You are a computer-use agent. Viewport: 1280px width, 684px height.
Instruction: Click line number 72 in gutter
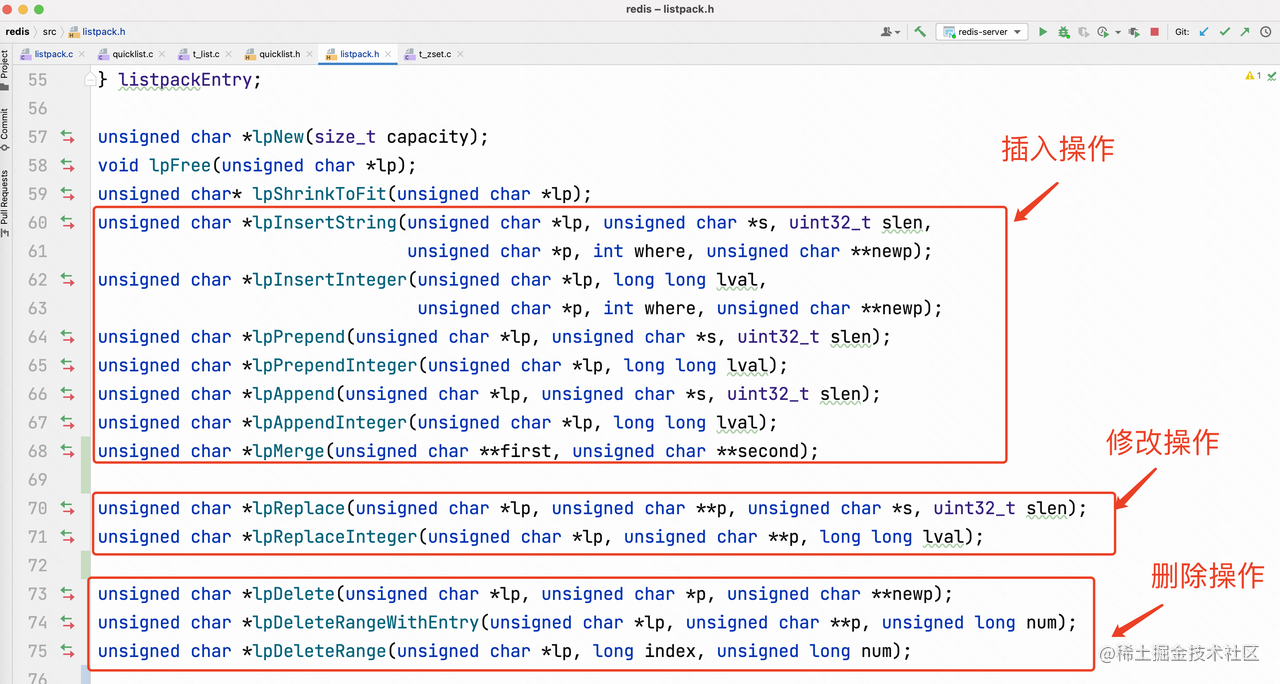(x=37, y=565)
